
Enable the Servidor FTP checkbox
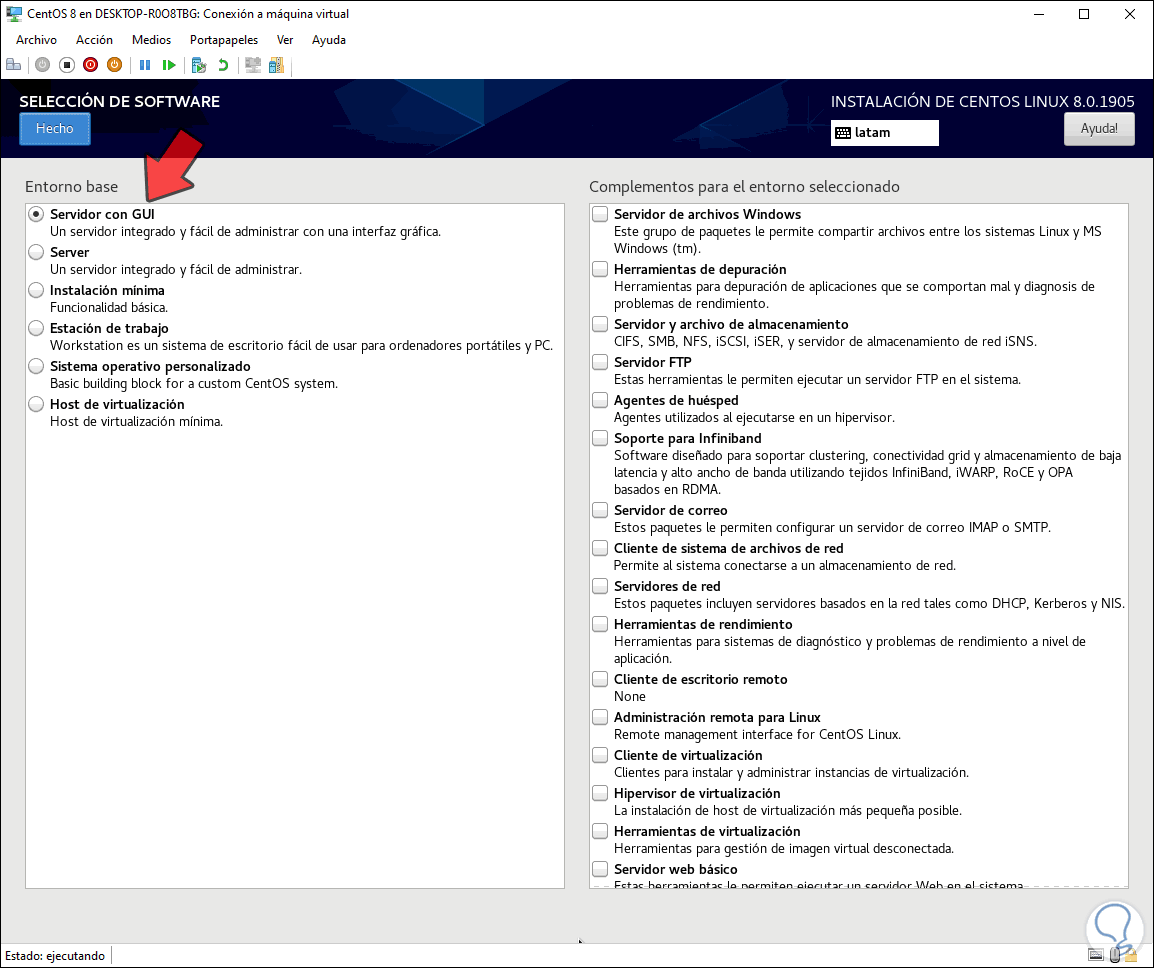pos(601,362)
